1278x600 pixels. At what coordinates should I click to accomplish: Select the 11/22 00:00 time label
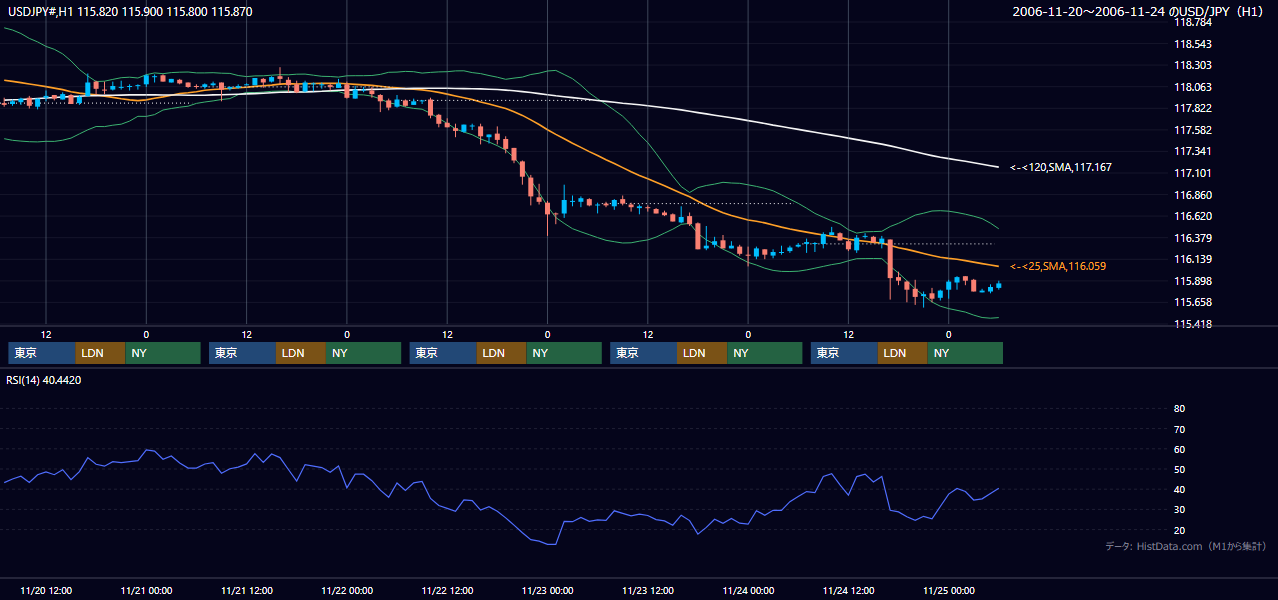pyautogui.click(x=347, y=590)
